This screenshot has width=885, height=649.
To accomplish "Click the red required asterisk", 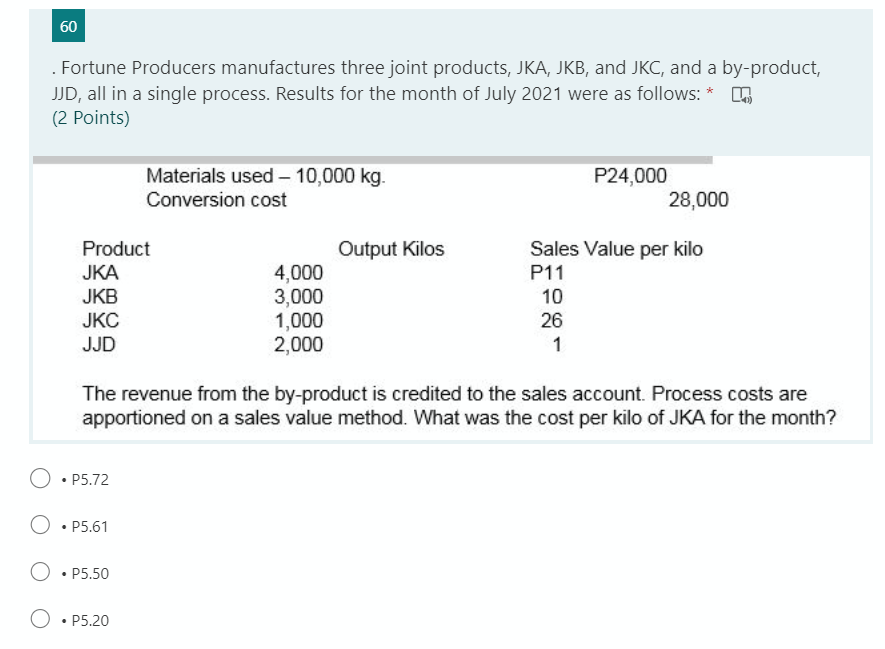I will tap(709, 91).
